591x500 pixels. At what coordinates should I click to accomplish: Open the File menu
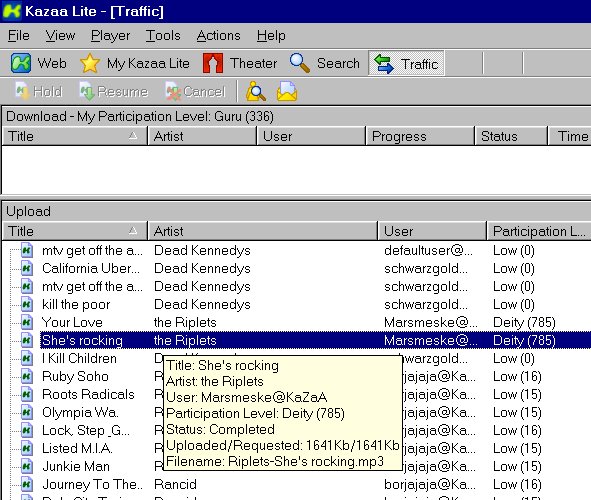[x=19, y=35]
